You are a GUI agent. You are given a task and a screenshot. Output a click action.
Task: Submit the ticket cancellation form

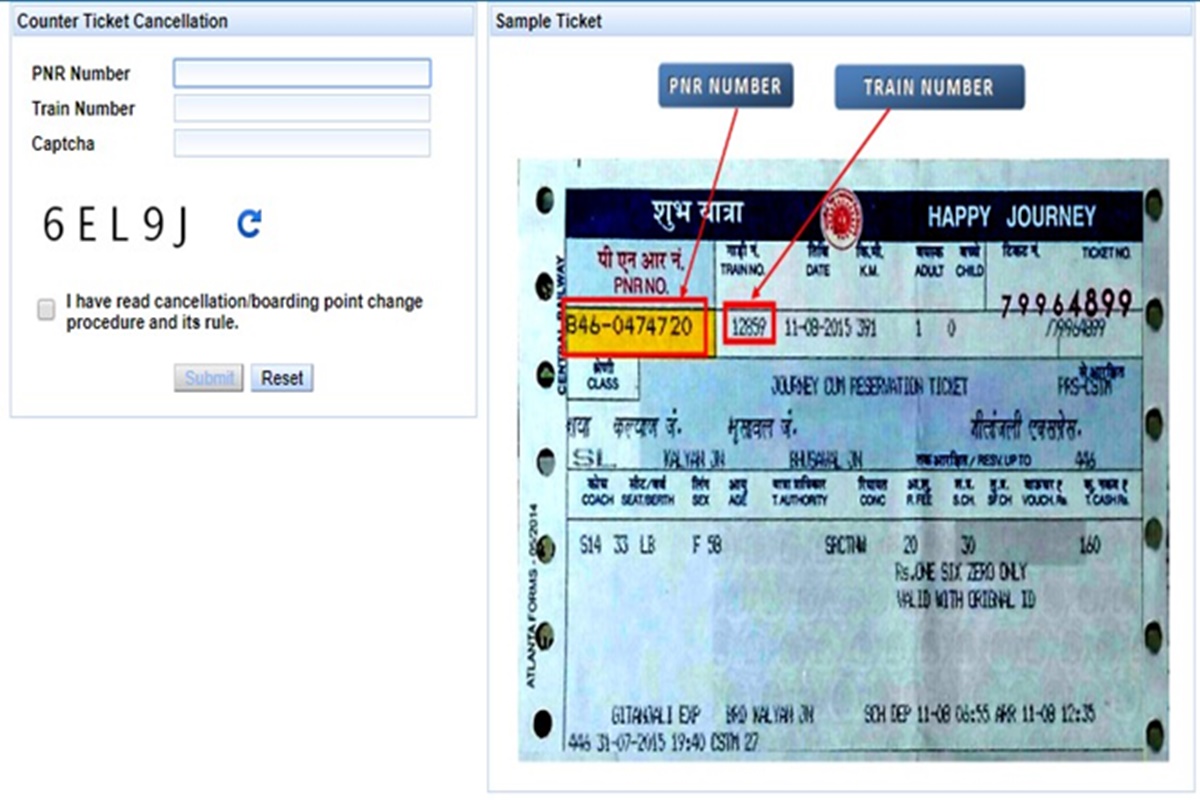(x=208, y=378)
